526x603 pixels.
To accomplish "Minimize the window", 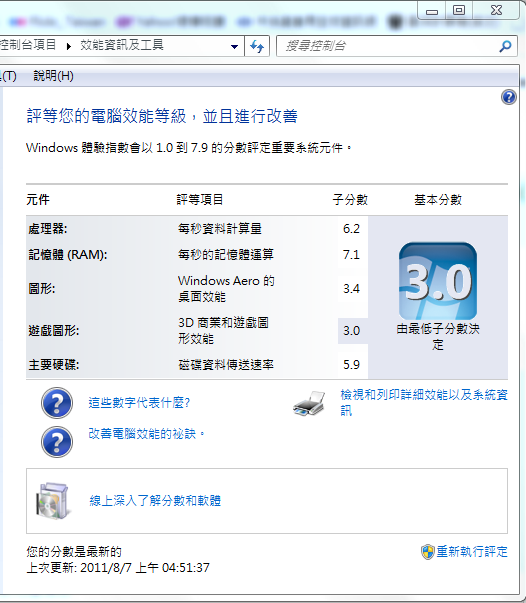I will (432, 10).
